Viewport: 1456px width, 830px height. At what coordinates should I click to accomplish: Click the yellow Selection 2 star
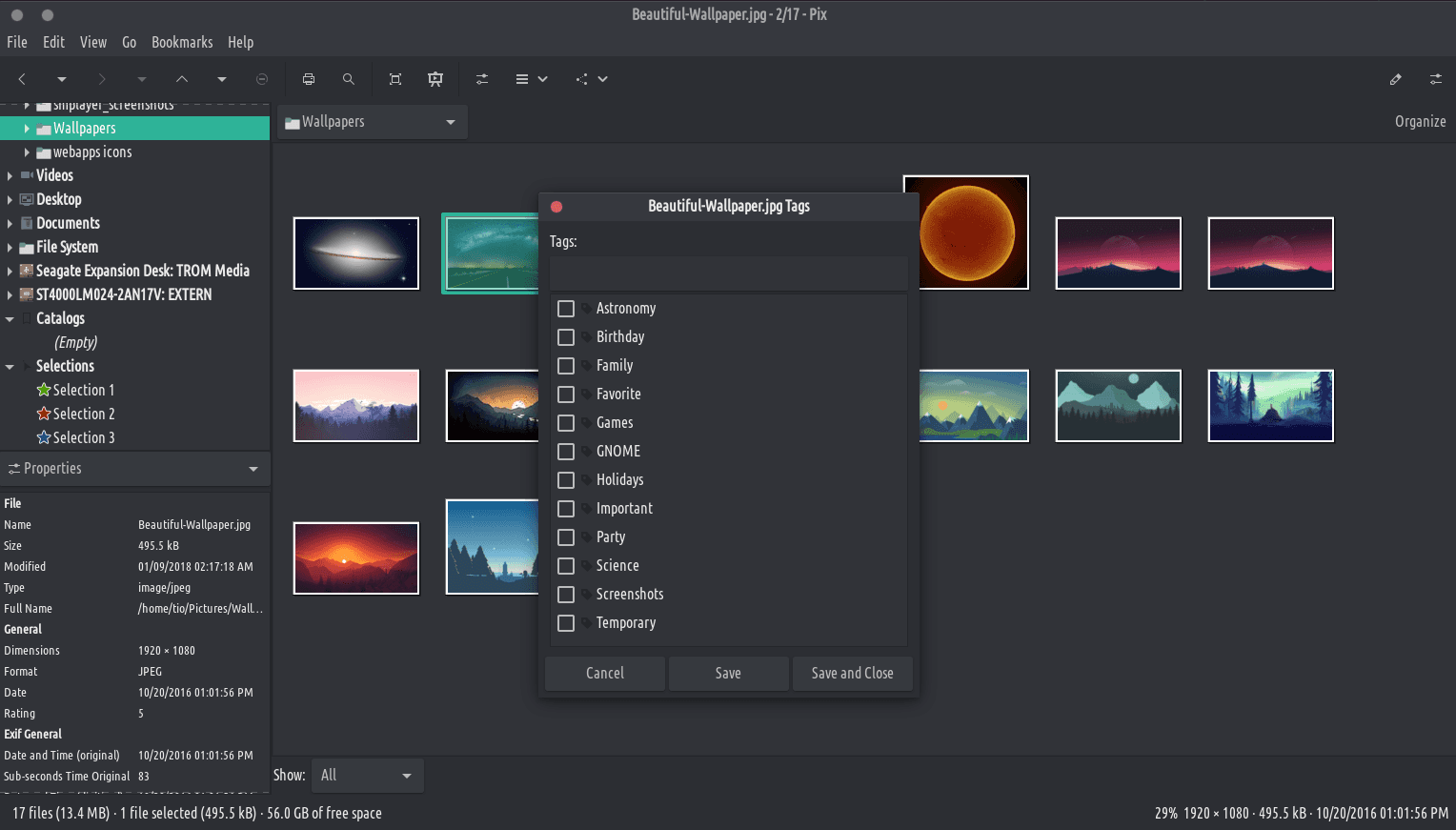[x=44, y=414]
